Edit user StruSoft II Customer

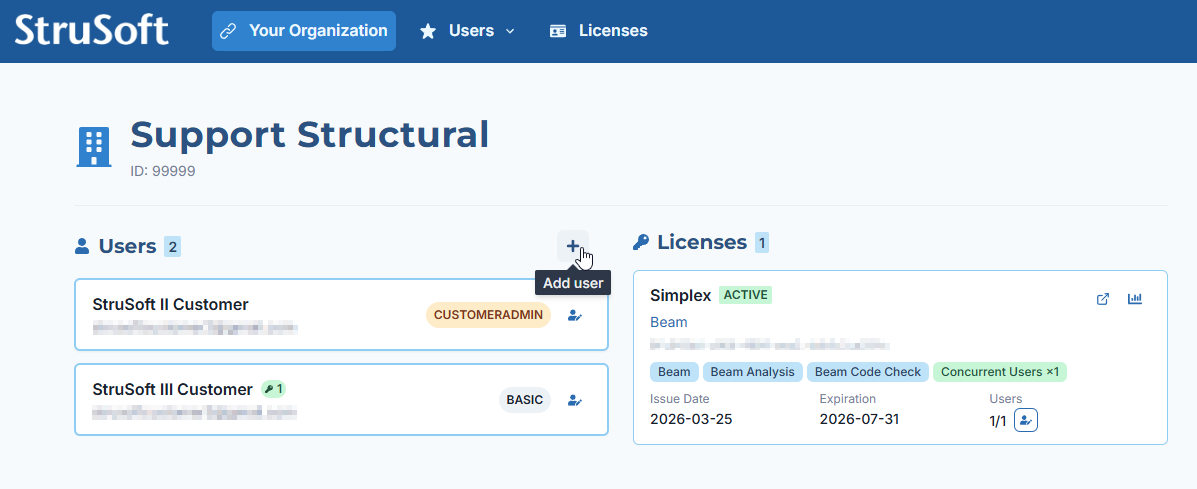[575, 315]
